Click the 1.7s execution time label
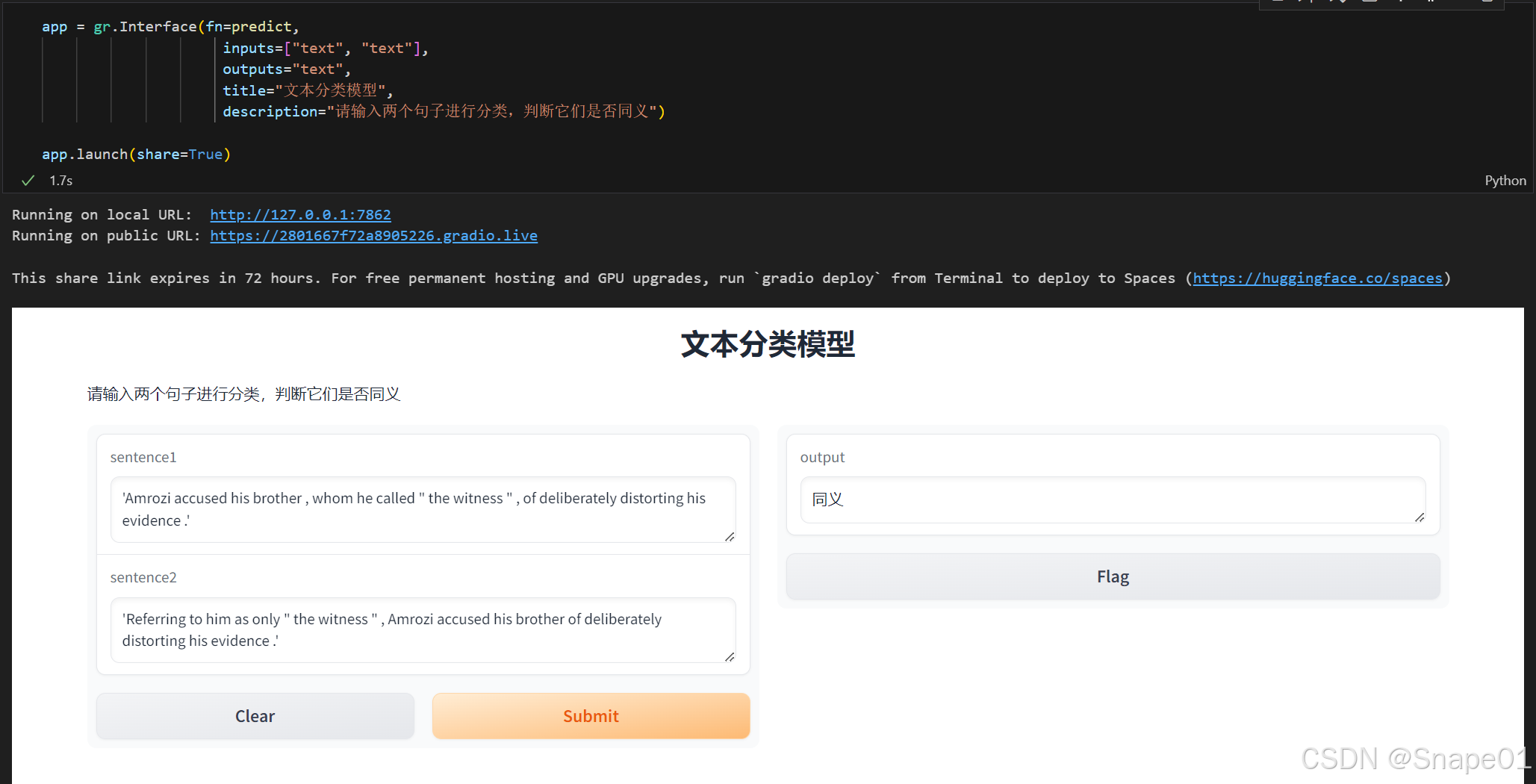Image resolution: width=1536 pixels, height=784 pixels. point(60,180)
